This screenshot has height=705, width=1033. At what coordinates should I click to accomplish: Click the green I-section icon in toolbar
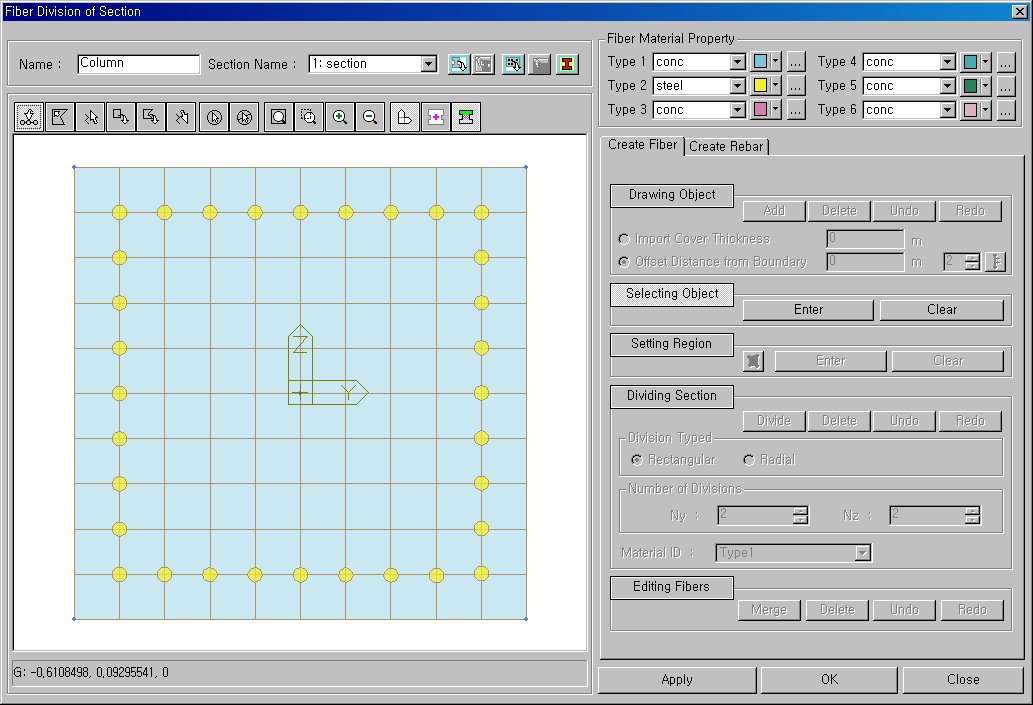point(465,118)
